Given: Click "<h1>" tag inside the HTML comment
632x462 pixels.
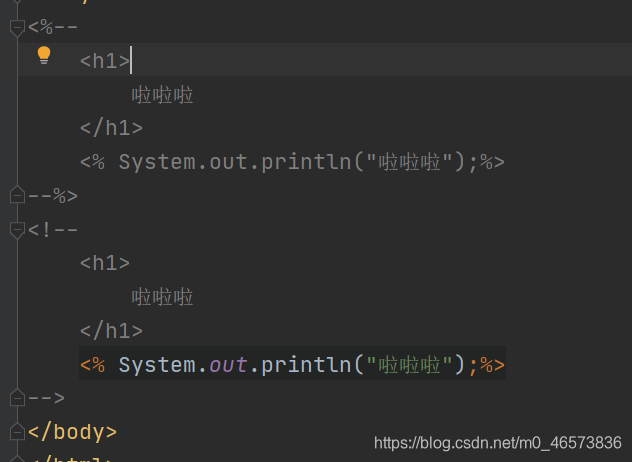Looking at the screenshot, I should click(105, 263).
